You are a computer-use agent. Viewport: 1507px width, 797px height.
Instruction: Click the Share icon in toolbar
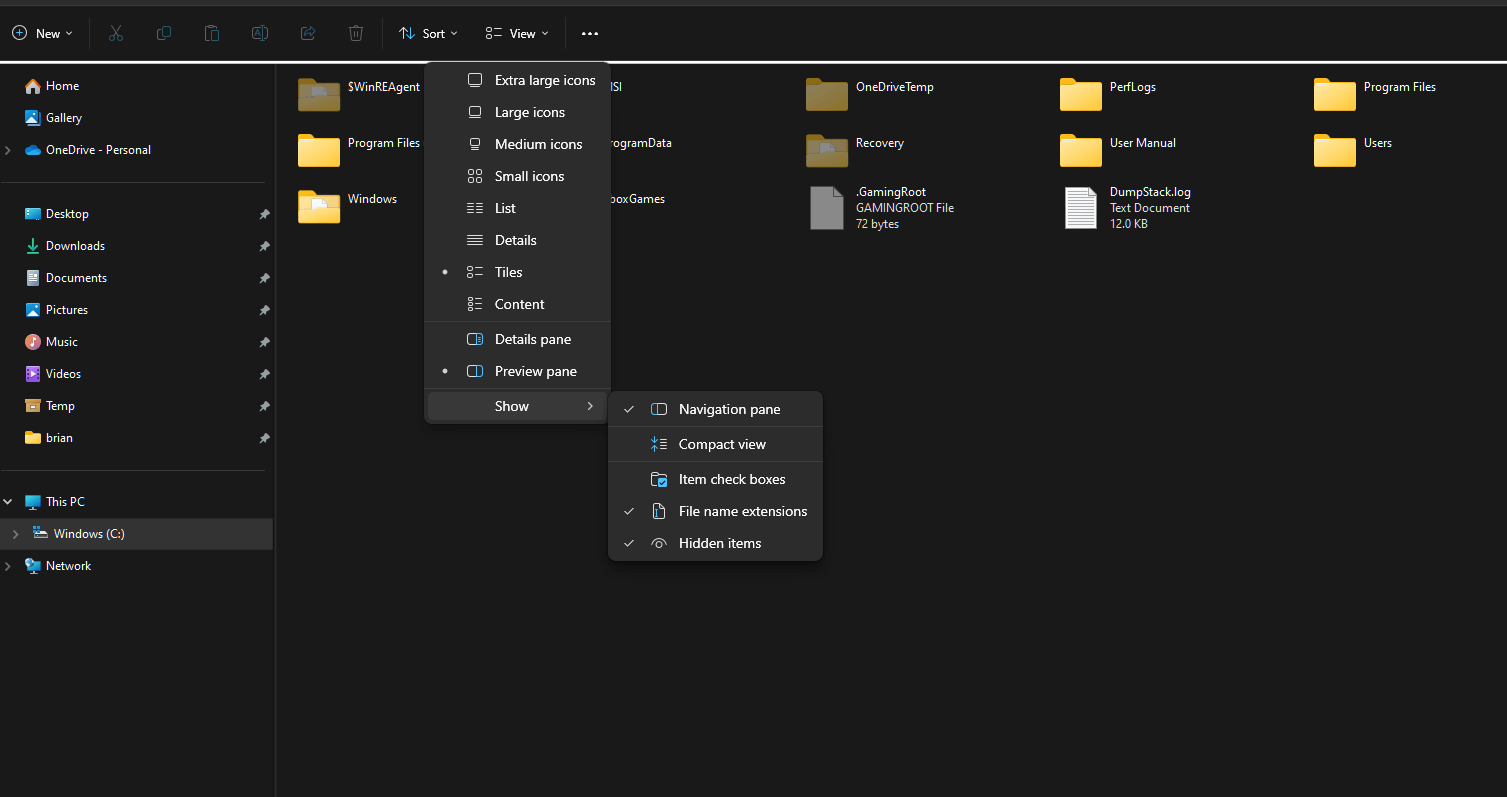point(308,33)
